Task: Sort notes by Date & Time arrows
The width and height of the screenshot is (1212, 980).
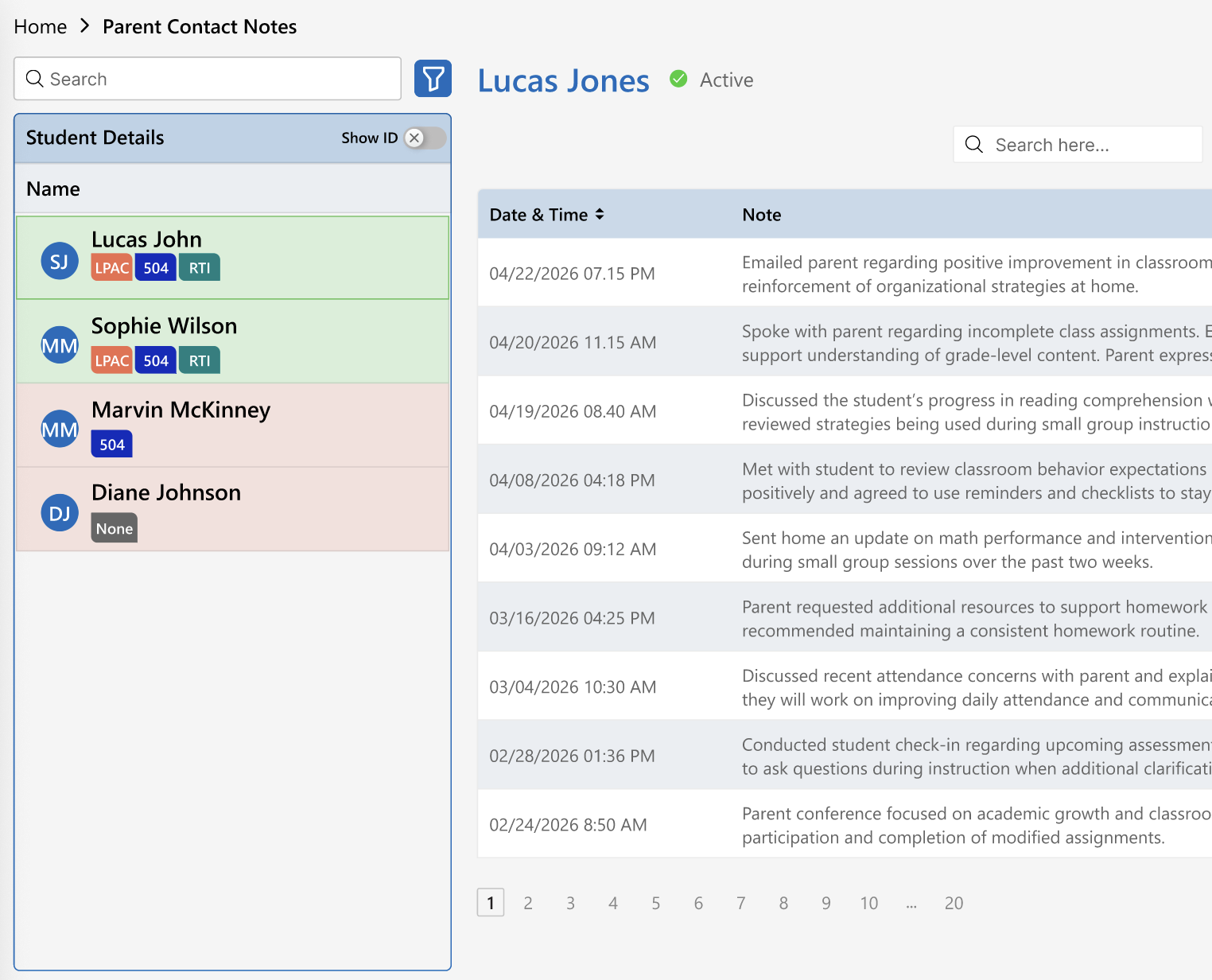Action: [600, 214]
